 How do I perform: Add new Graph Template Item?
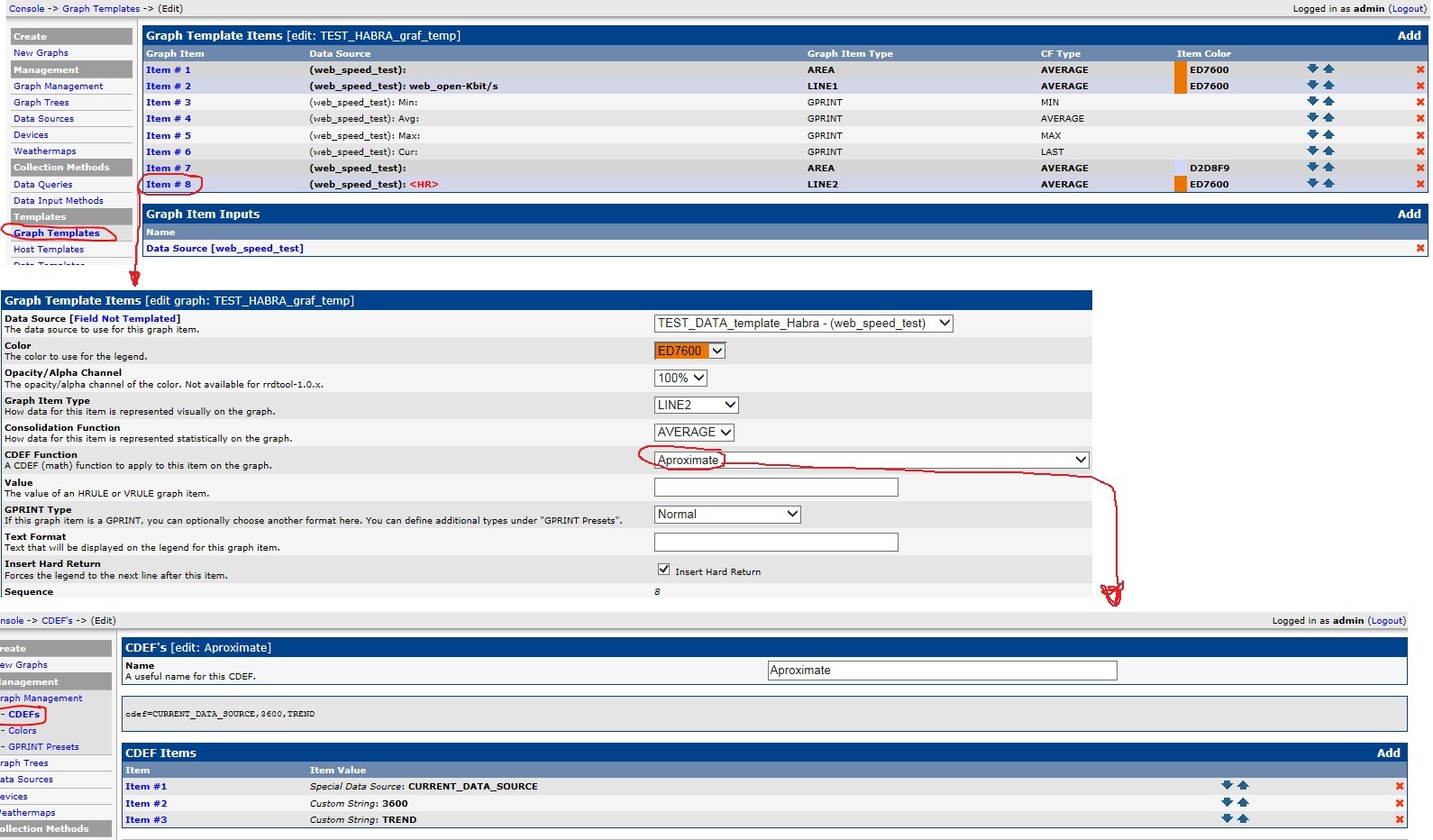[x=1409, y=35]
